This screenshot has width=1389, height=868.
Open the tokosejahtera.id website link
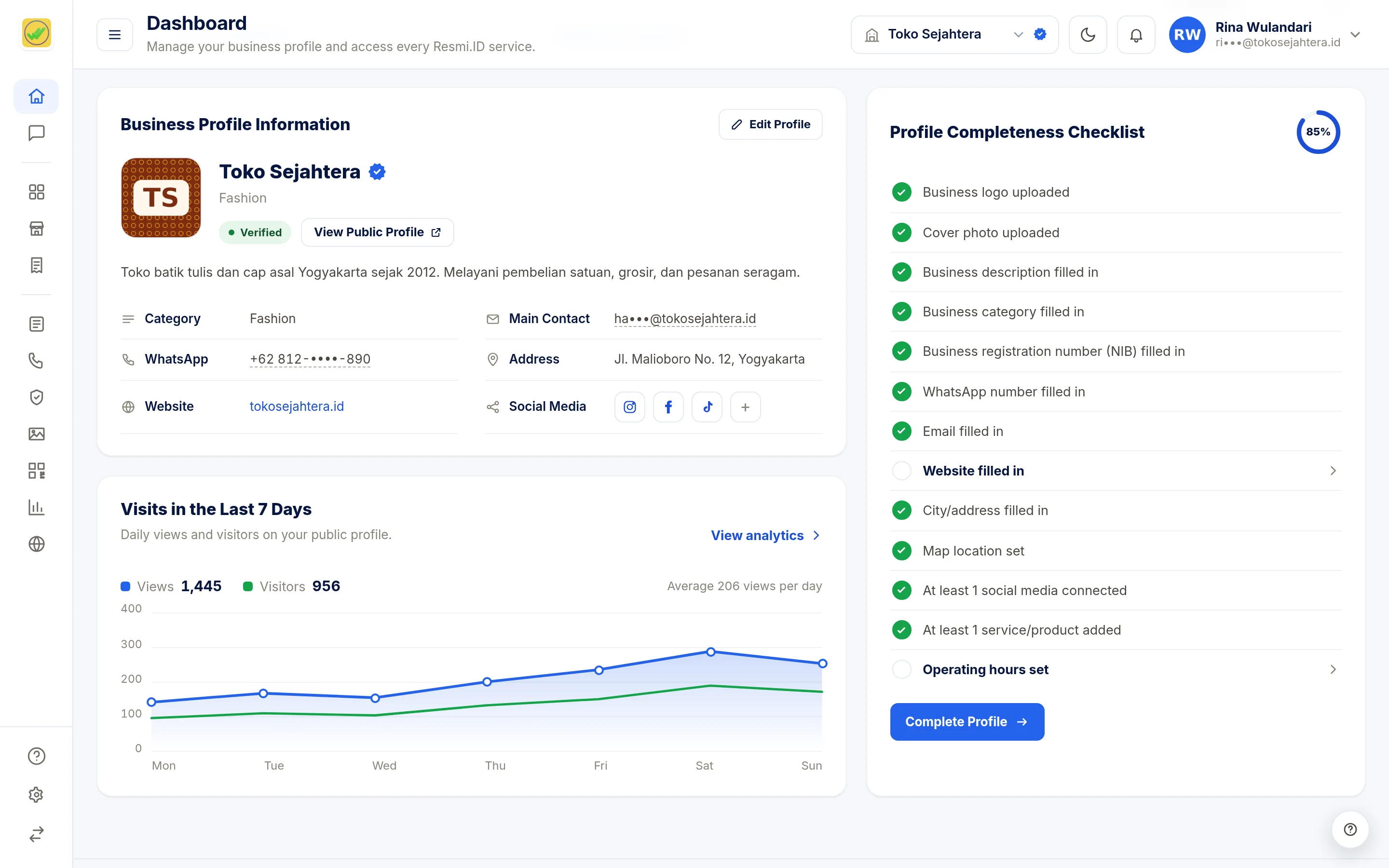297,407
